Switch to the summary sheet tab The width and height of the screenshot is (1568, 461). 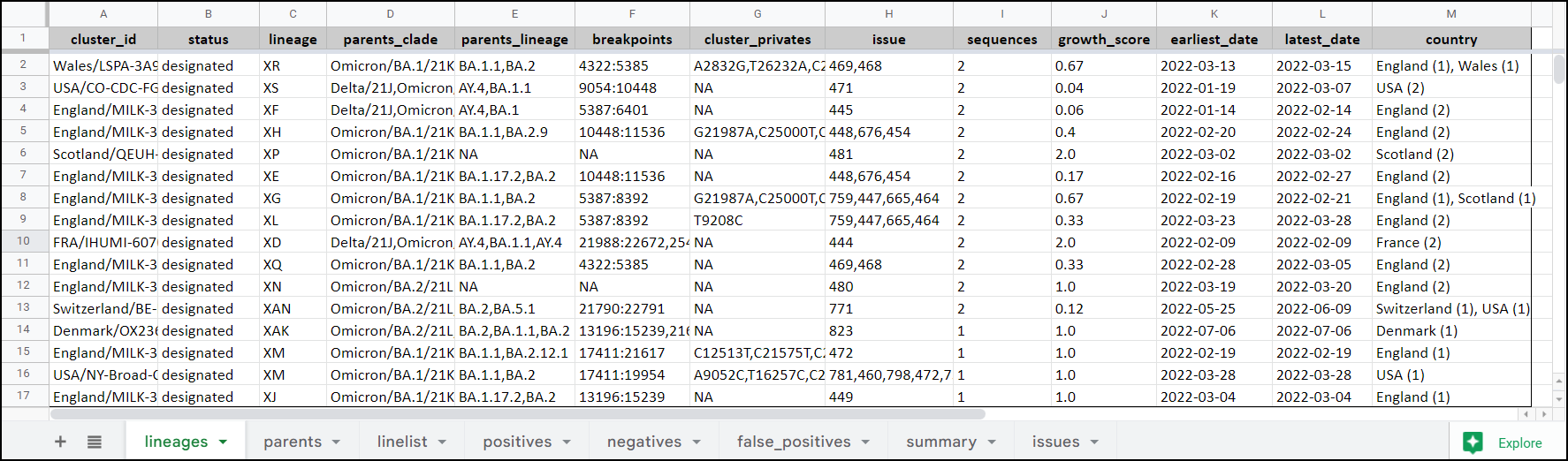pyautogui.click(x=941, y=442)
